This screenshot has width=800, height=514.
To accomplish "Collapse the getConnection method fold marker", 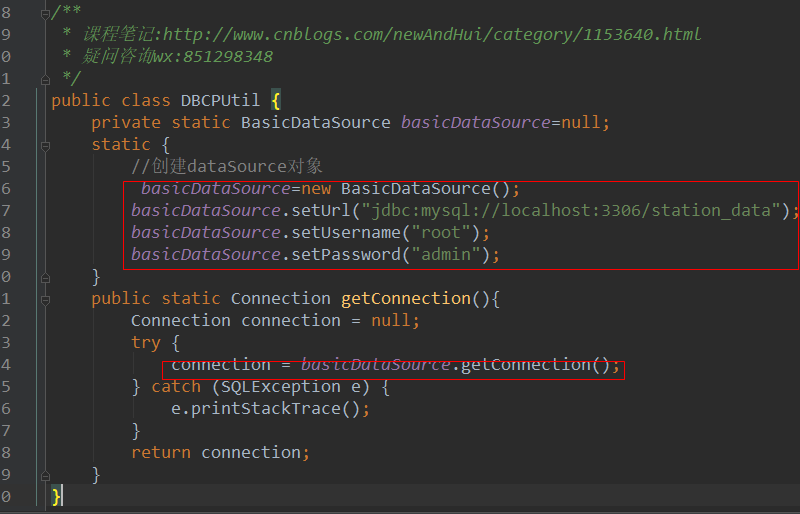I will 45,300.
